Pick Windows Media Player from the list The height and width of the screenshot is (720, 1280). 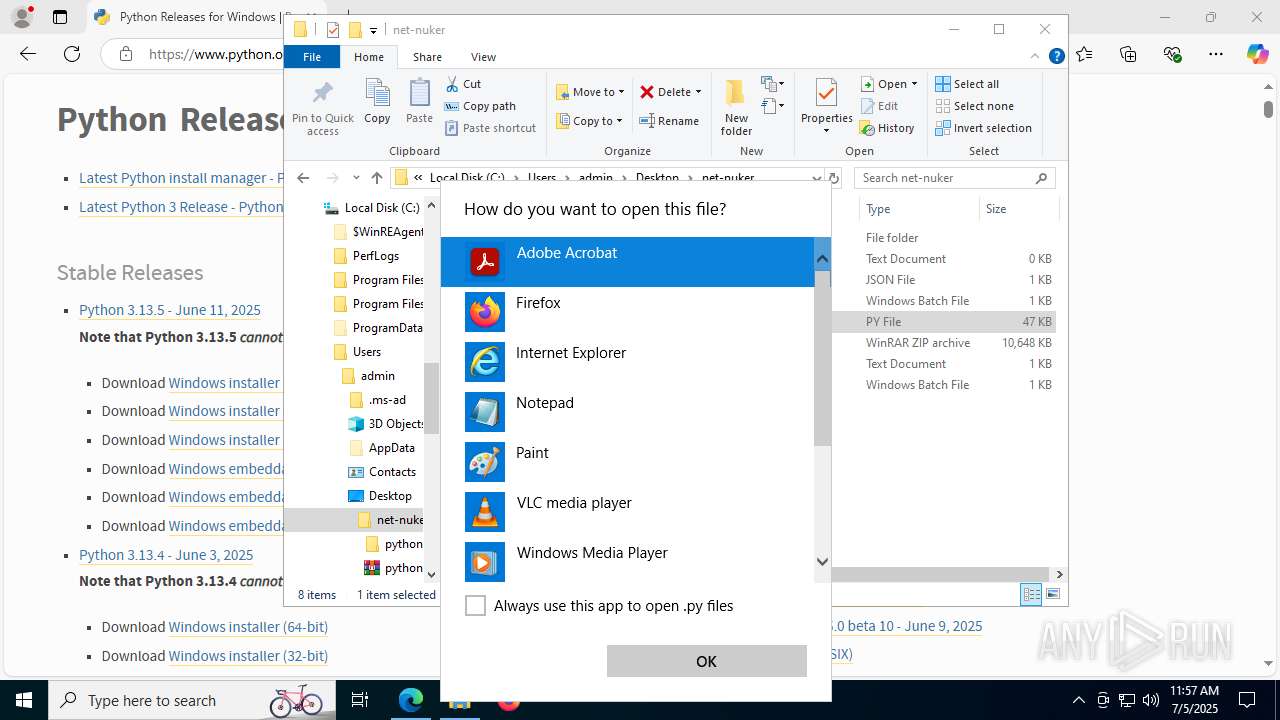pyautogui.click(x=628, y=562)
